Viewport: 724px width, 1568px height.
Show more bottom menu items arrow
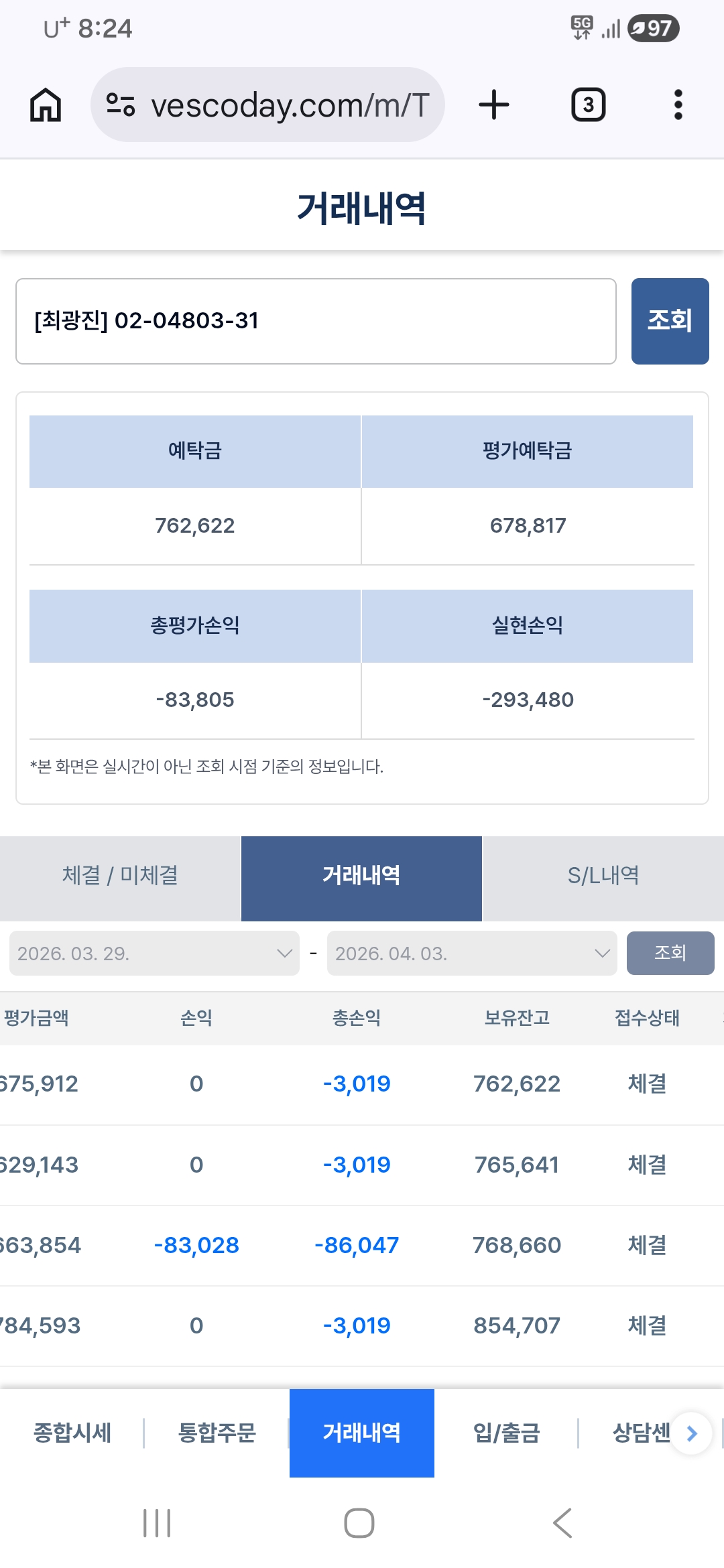pyautogui.click(x=692, y=1433)
